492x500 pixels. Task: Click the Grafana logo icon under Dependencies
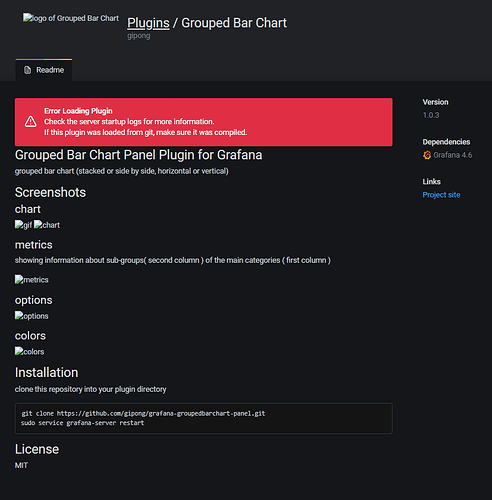pos(427,155)
